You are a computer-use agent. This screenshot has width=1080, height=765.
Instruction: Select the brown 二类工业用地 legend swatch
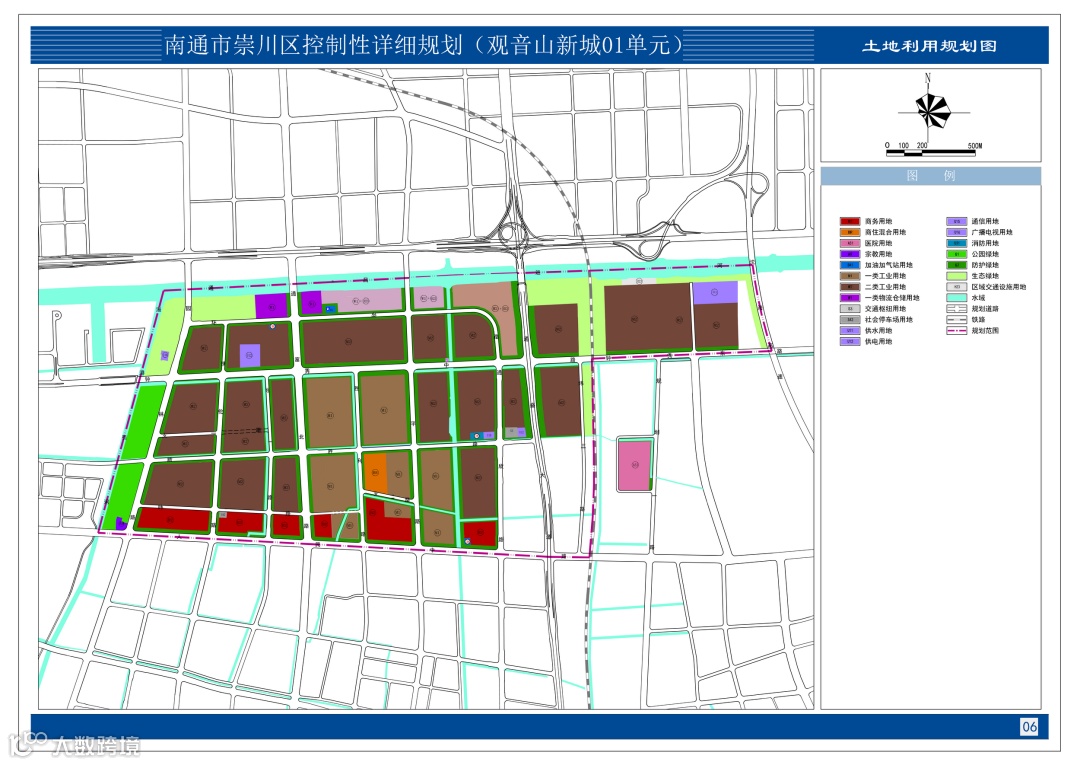(849, 287)
